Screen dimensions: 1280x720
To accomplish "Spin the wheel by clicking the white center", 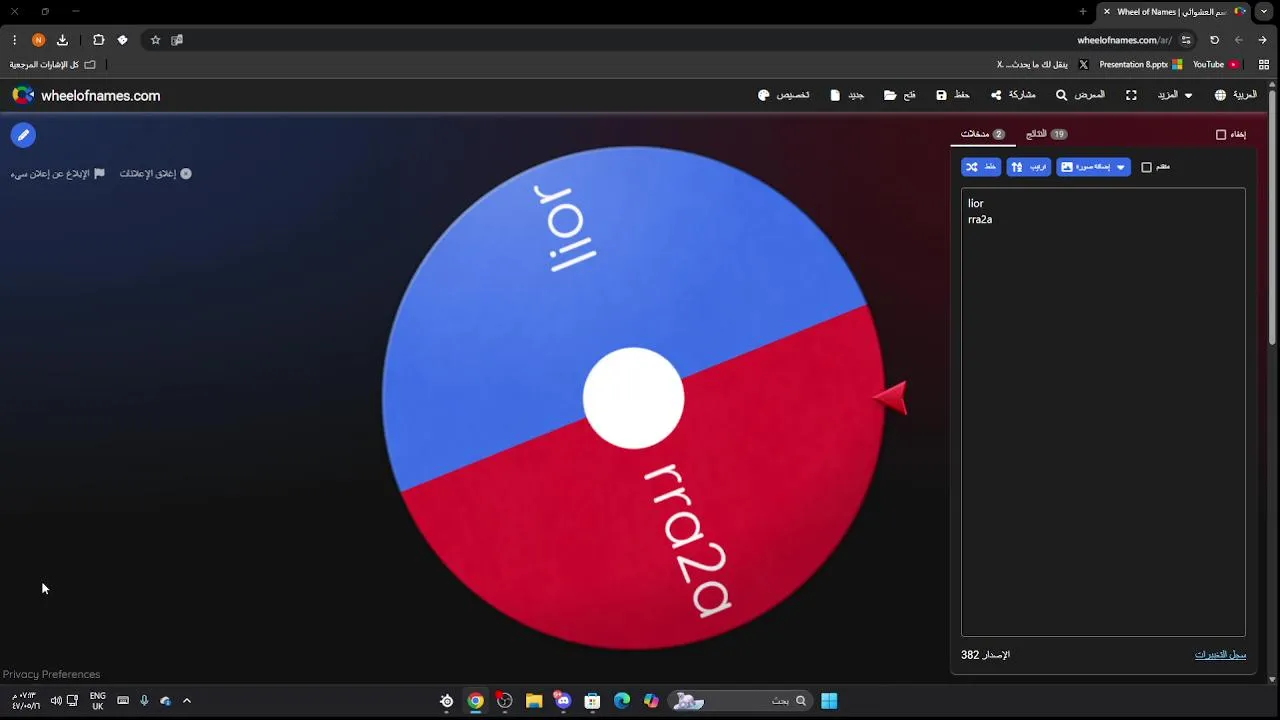I will coord(633,398).
